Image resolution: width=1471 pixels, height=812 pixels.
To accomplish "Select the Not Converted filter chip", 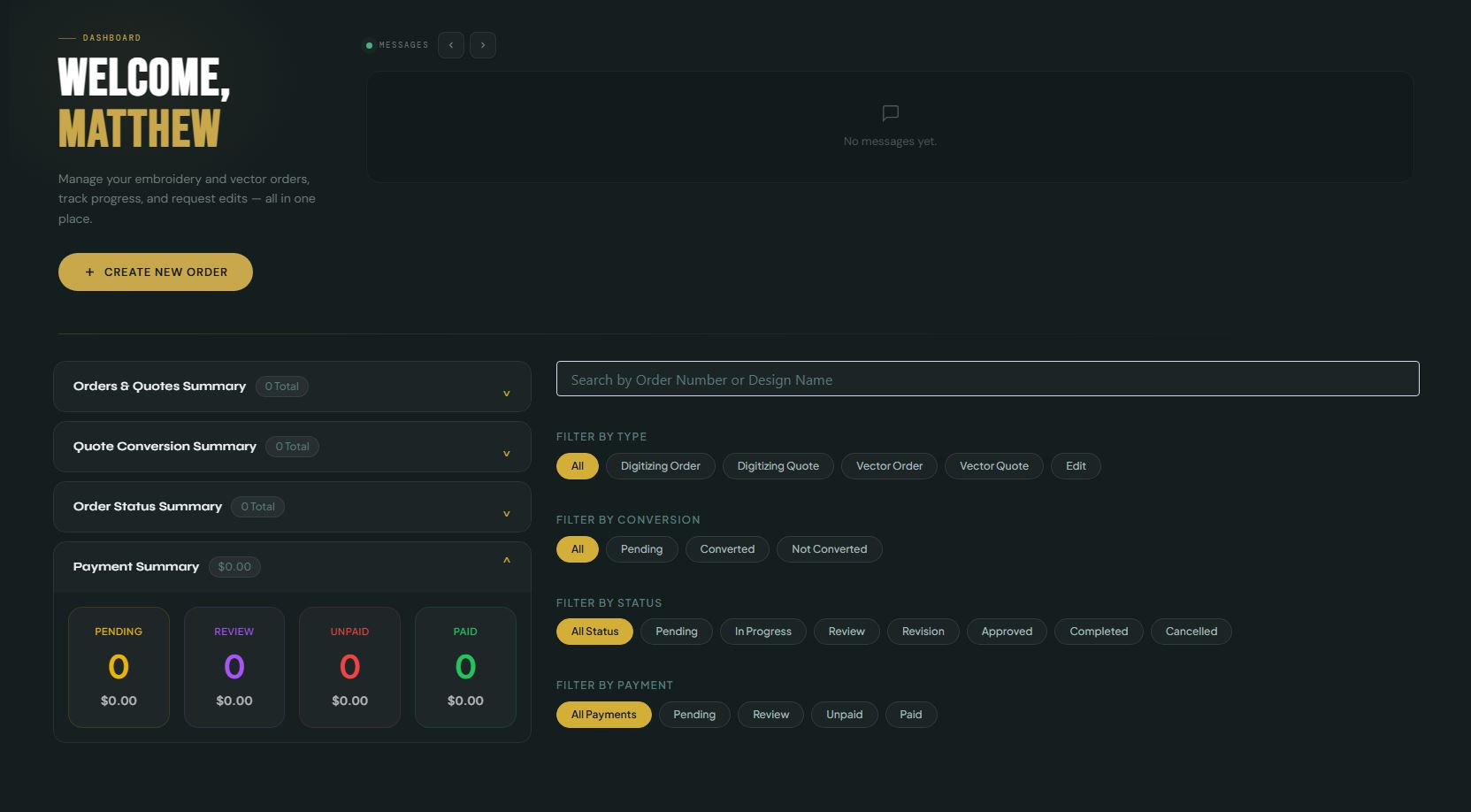I will (x=829, y=549).
